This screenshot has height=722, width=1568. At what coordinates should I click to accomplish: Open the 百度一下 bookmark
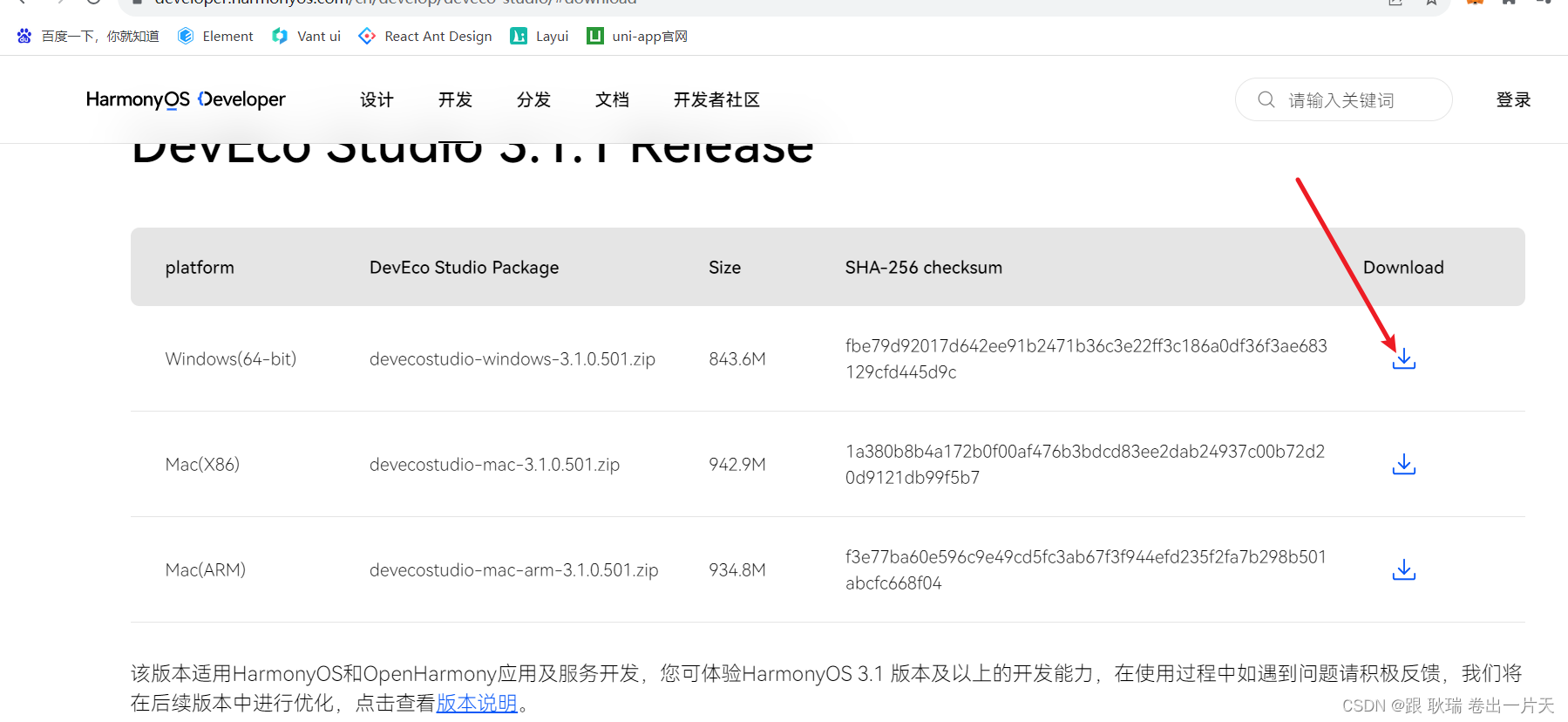coord(87,36)
